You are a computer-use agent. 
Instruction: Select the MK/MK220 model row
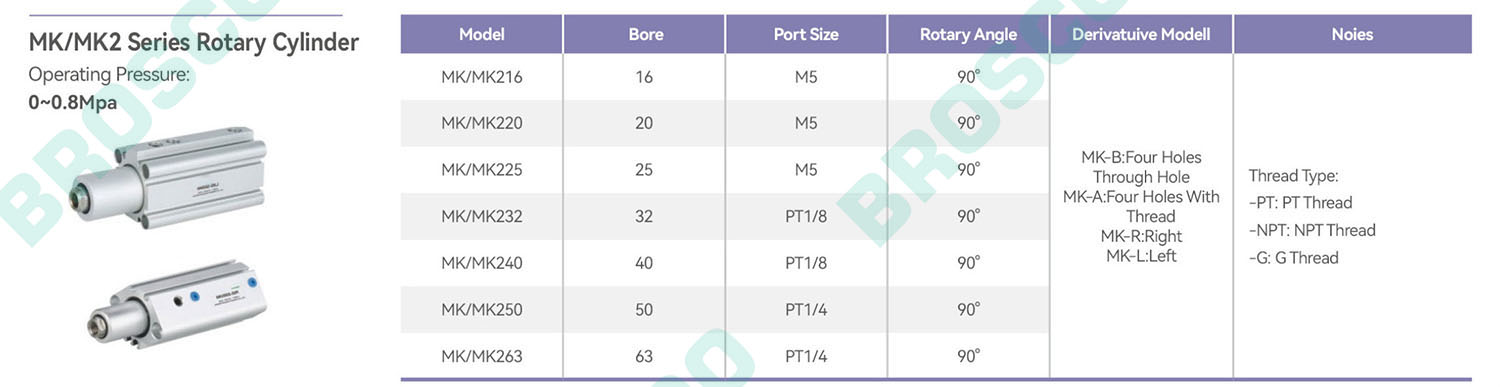tap(725, 123)
